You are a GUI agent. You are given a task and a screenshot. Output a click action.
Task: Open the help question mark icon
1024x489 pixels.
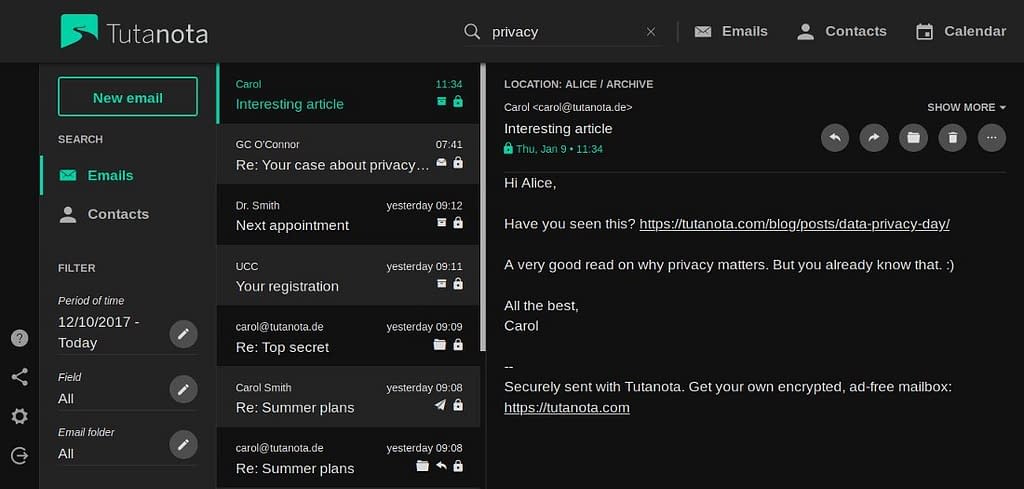20,338
